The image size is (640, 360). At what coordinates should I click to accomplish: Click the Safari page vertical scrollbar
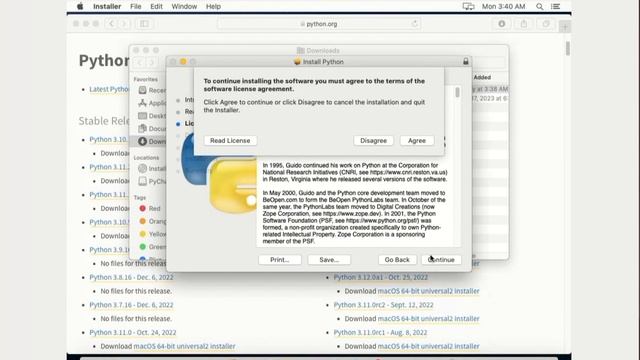[x=568, y=49]
